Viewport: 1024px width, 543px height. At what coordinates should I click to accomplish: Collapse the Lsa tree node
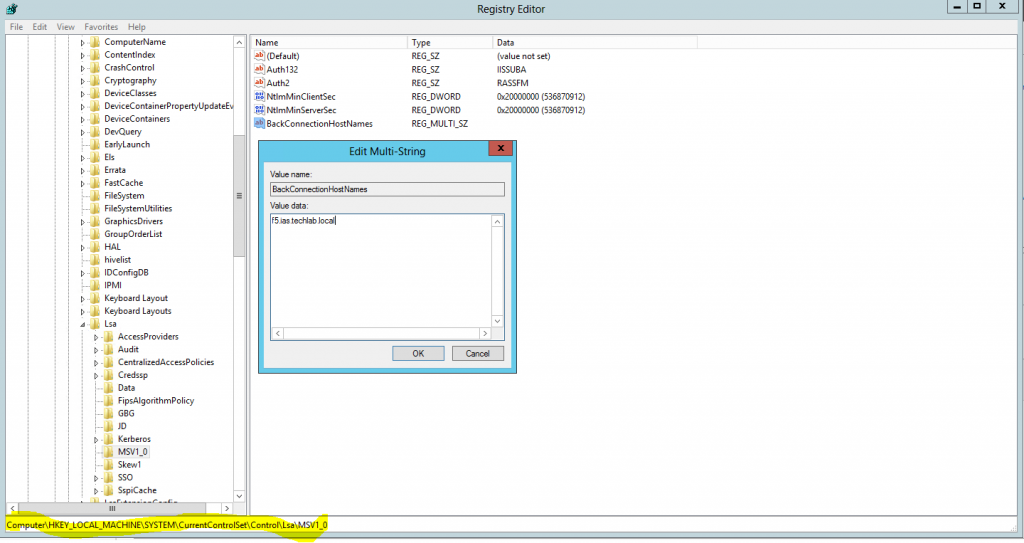[x=83, y=324]
